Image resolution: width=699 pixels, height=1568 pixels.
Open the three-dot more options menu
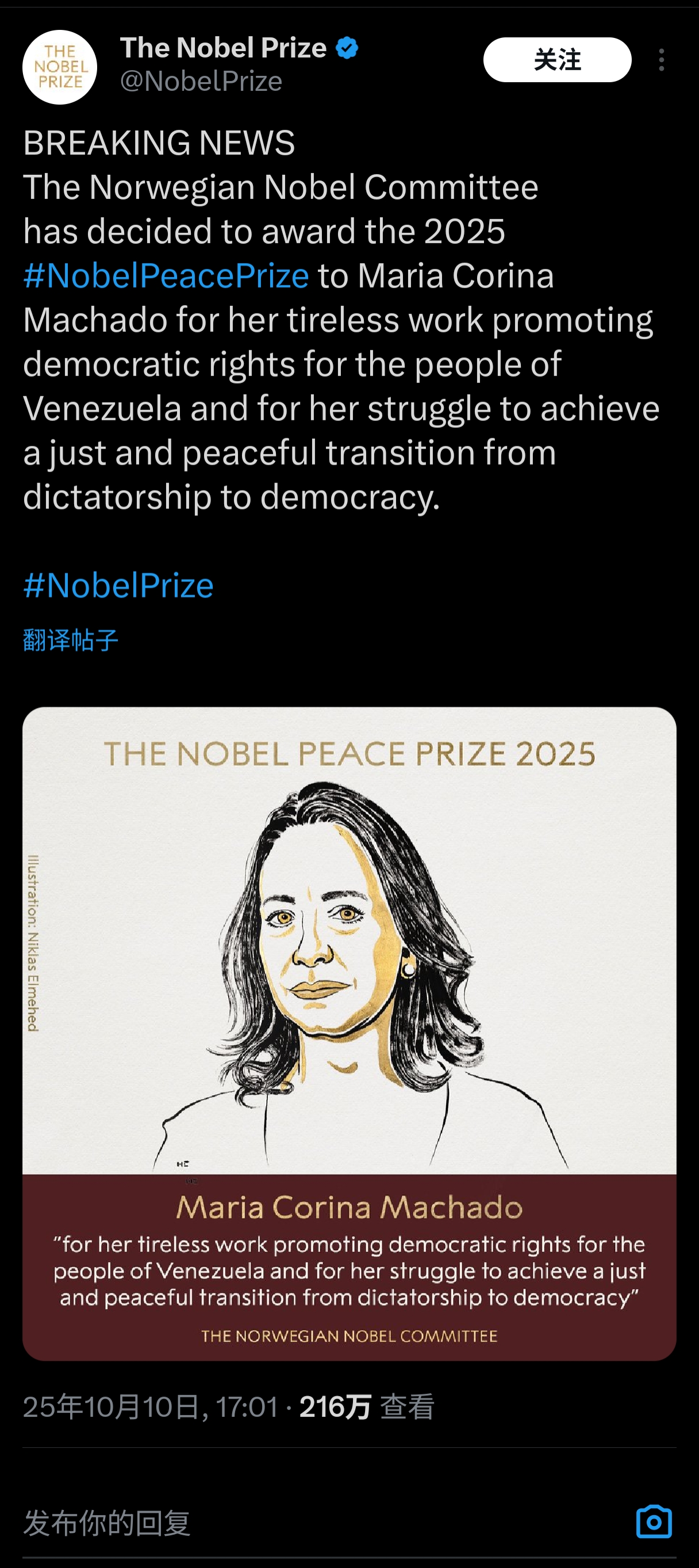(x=661, y=60)
